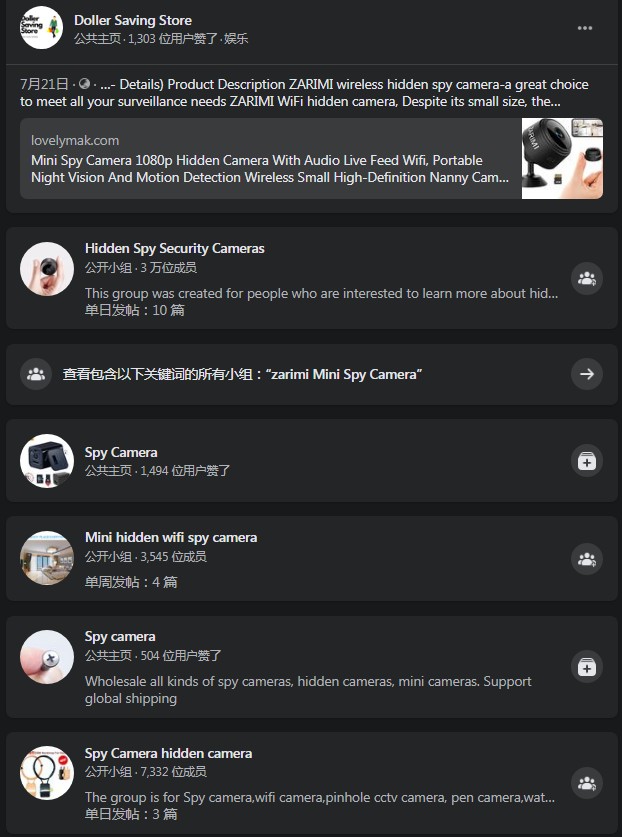Open the Doller Saving Store profile picture
622x837 pixels.
42,28
